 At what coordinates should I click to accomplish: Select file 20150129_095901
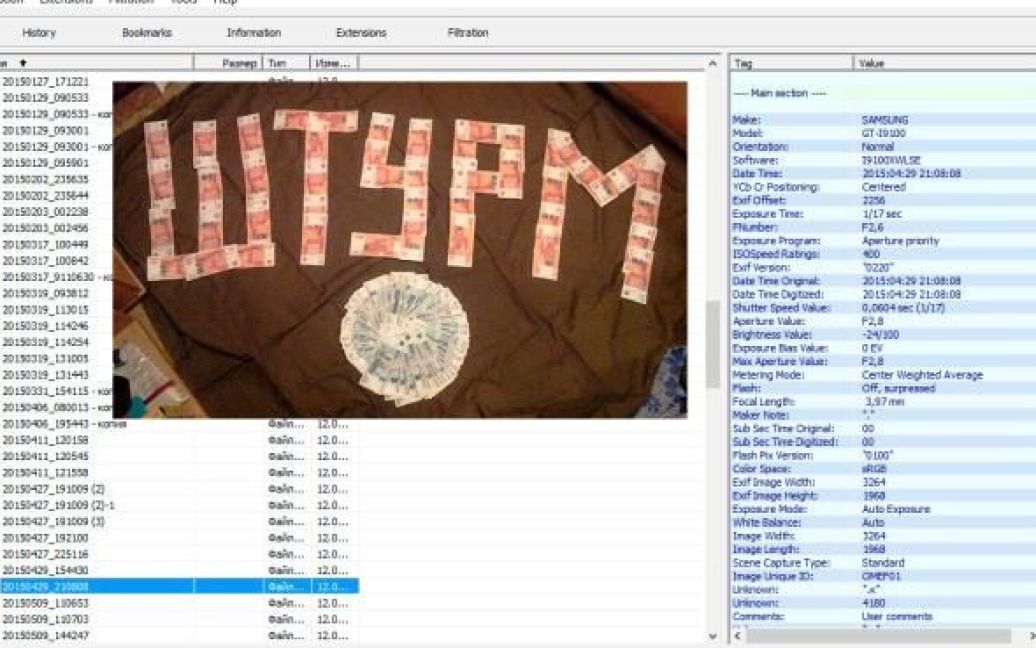point(45,162)
